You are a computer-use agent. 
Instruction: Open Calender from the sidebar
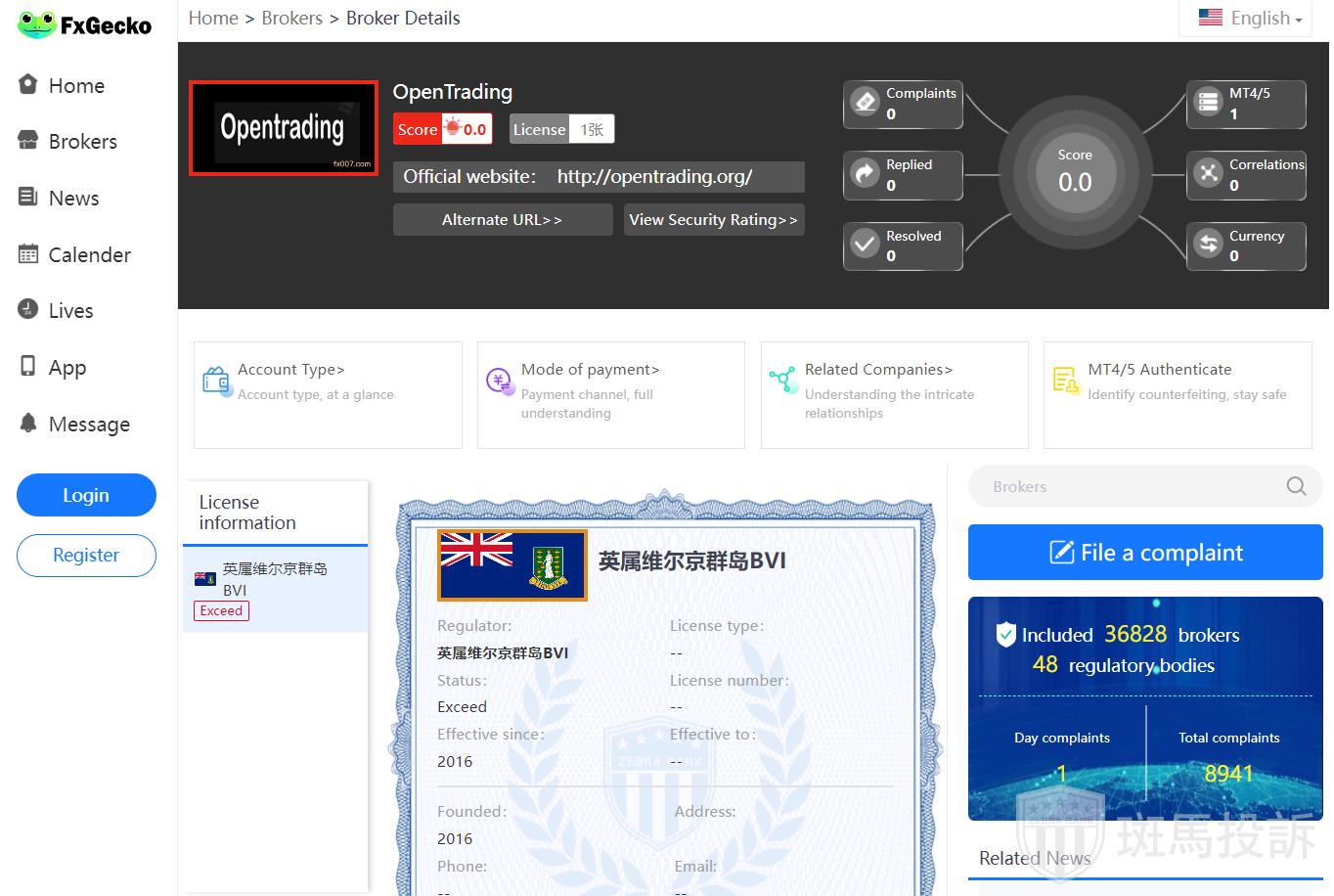point(89,255)
